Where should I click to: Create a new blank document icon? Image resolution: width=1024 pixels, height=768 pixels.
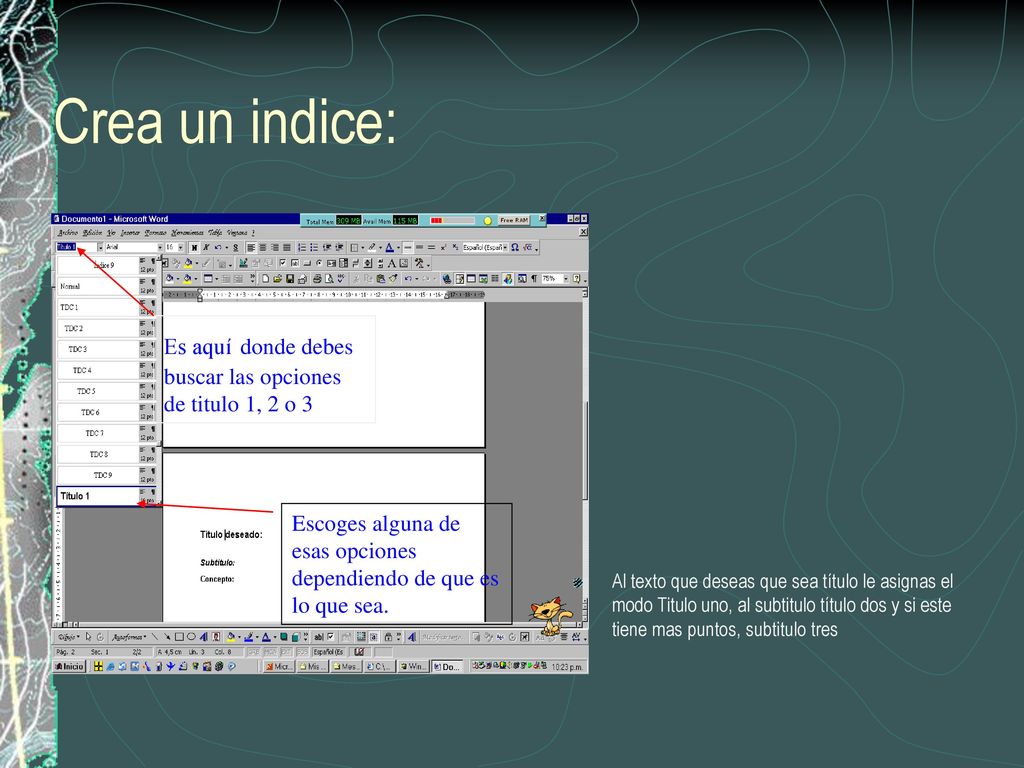click(265, 279)
